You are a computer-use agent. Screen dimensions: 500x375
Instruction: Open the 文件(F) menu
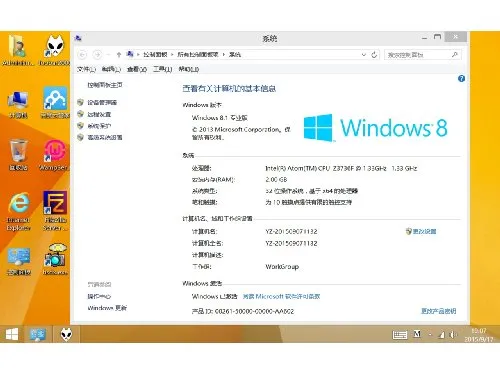pos(86,69)
